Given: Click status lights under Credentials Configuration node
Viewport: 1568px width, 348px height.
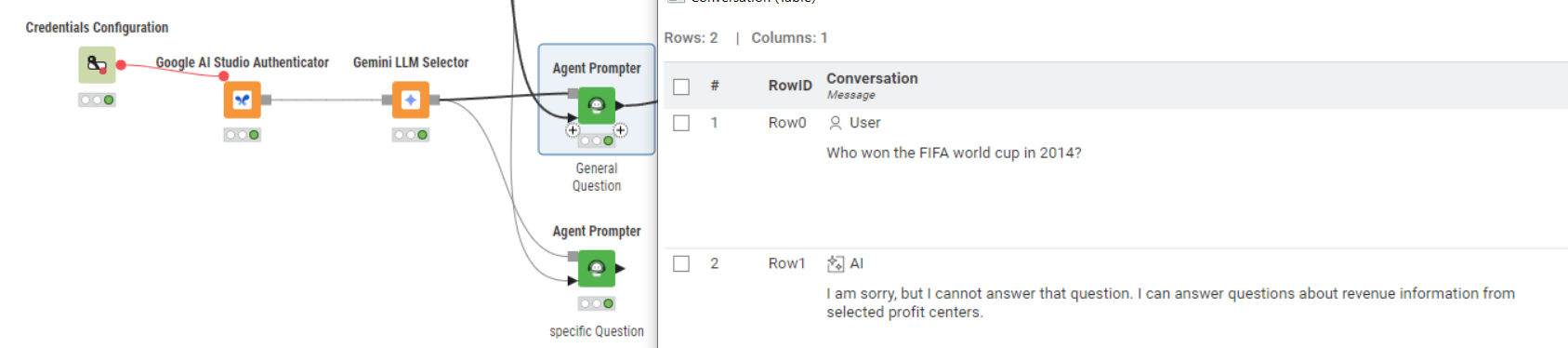Looking at the screenshot, I should click(x=97, y=100).
